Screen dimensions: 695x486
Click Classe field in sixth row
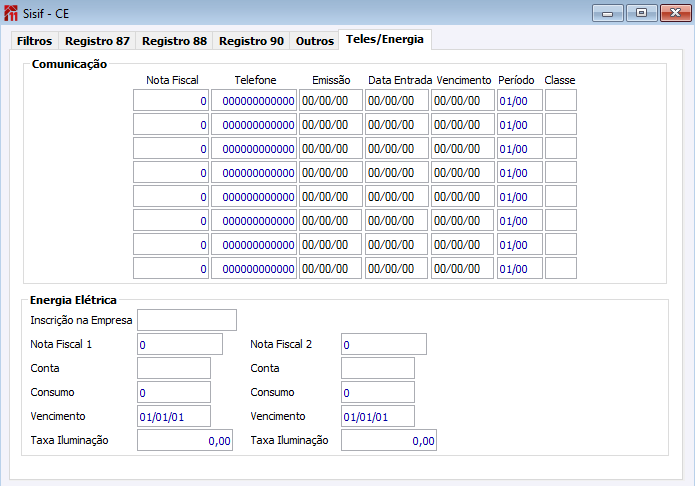[561, 220]
